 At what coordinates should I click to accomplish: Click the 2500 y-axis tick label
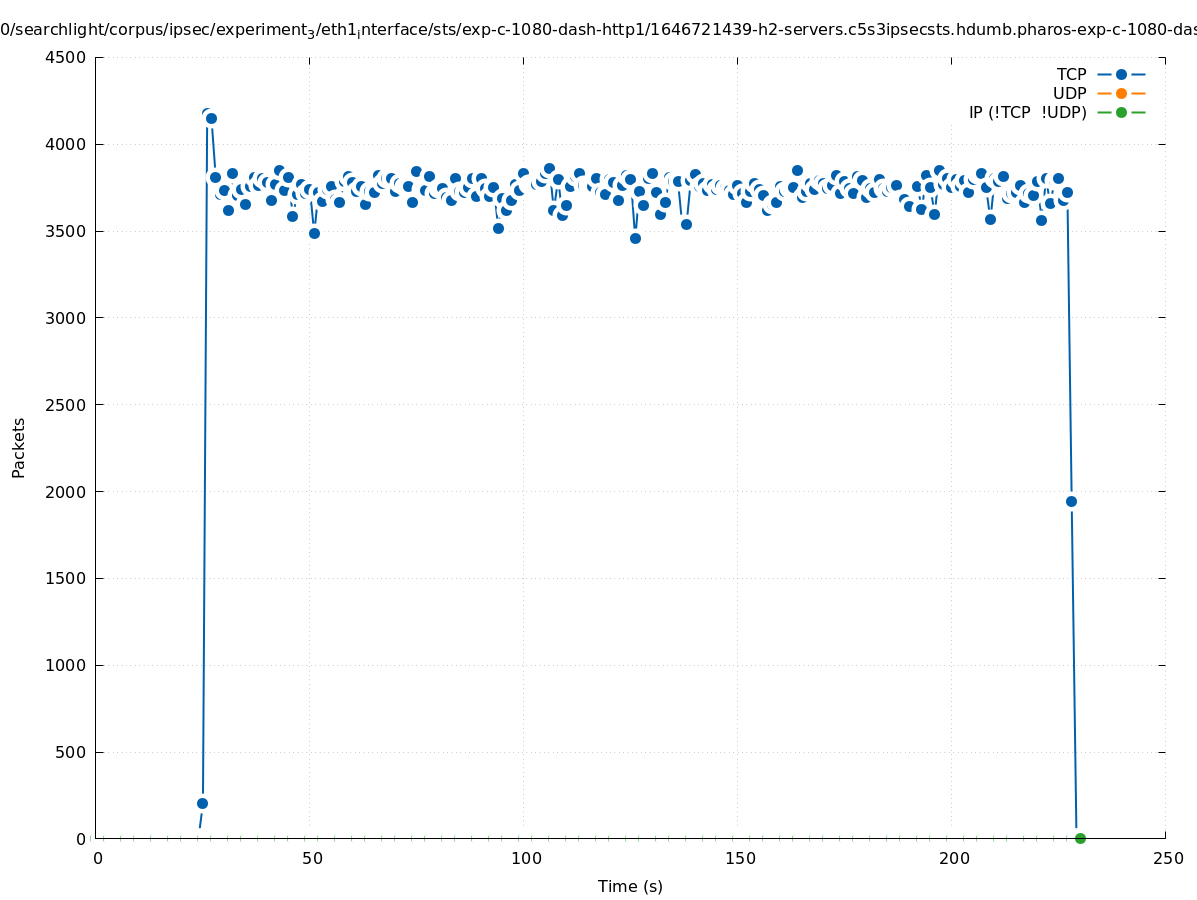point(64,405)
